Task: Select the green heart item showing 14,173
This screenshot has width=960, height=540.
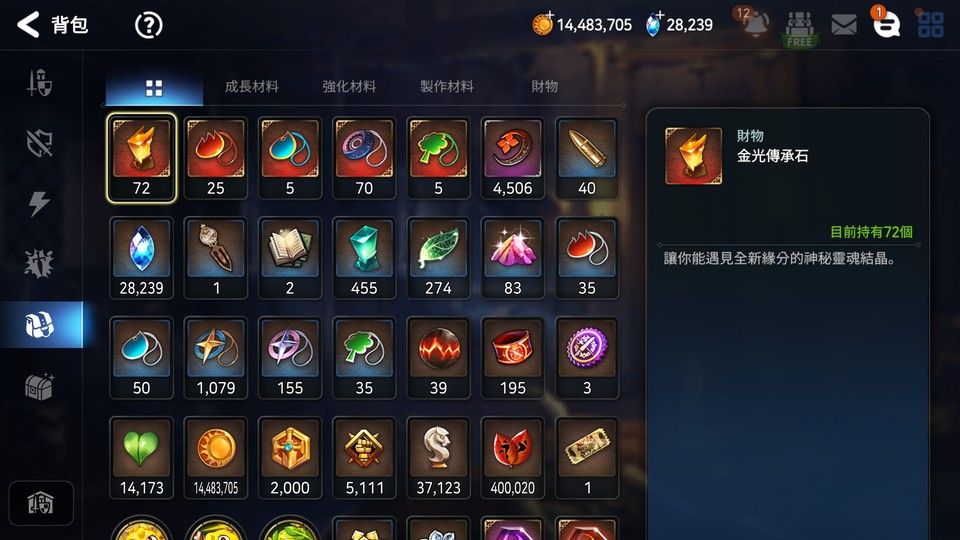Action: point(141,457)
